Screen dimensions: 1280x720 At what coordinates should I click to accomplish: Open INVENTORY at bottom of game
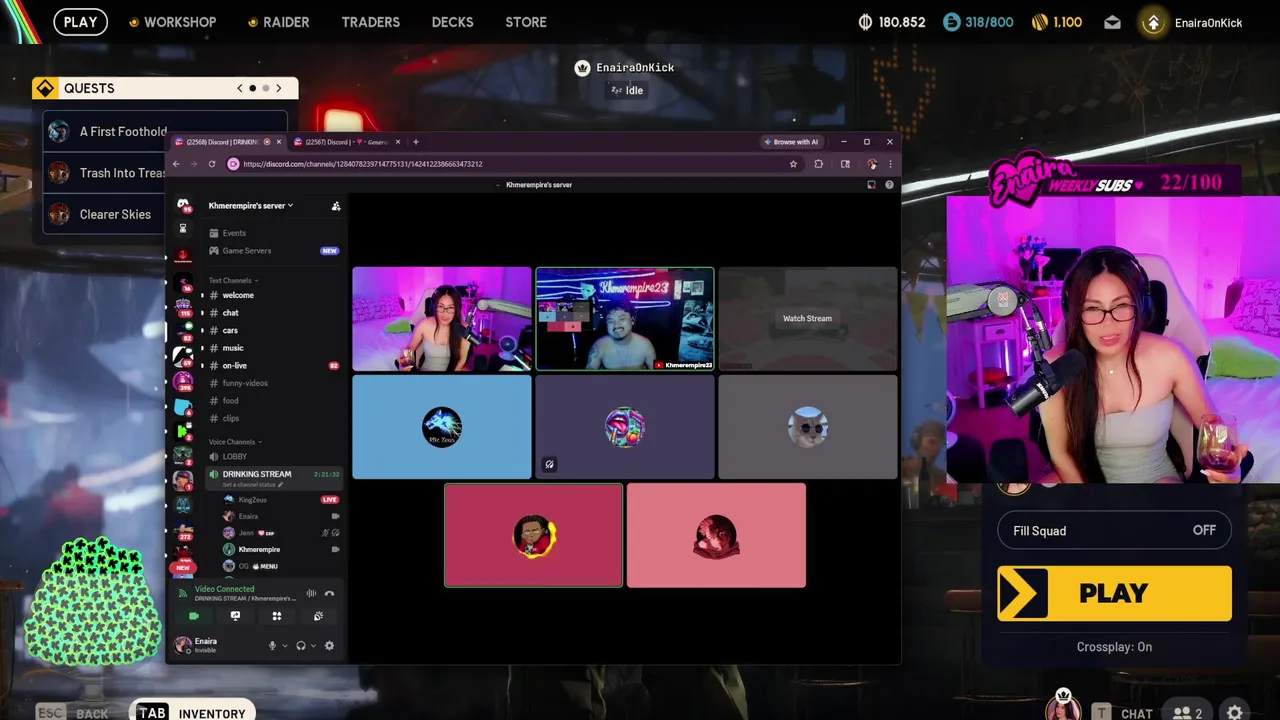click(x=192, y=712)
